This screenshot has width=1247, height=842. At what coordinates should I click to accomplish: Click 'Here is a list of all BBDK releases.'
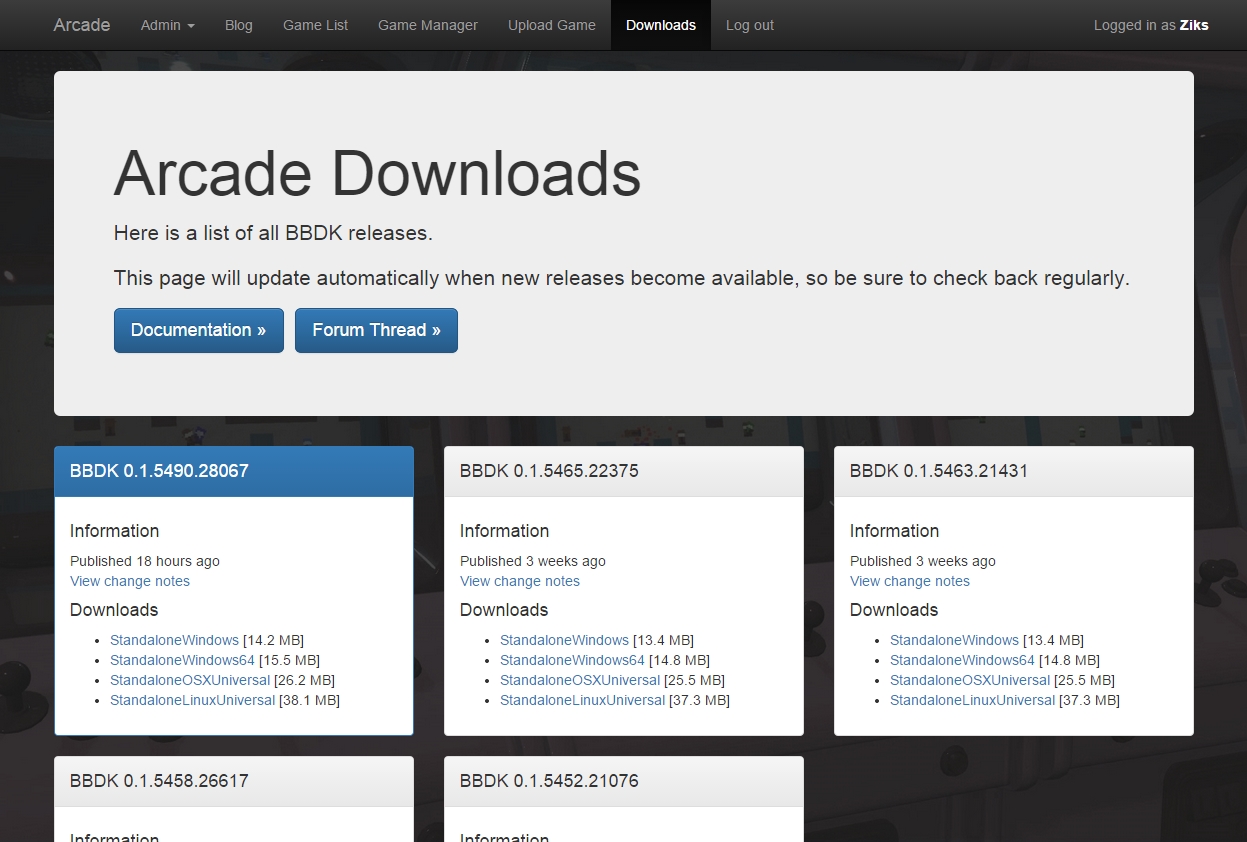click(x=273, y=234)
